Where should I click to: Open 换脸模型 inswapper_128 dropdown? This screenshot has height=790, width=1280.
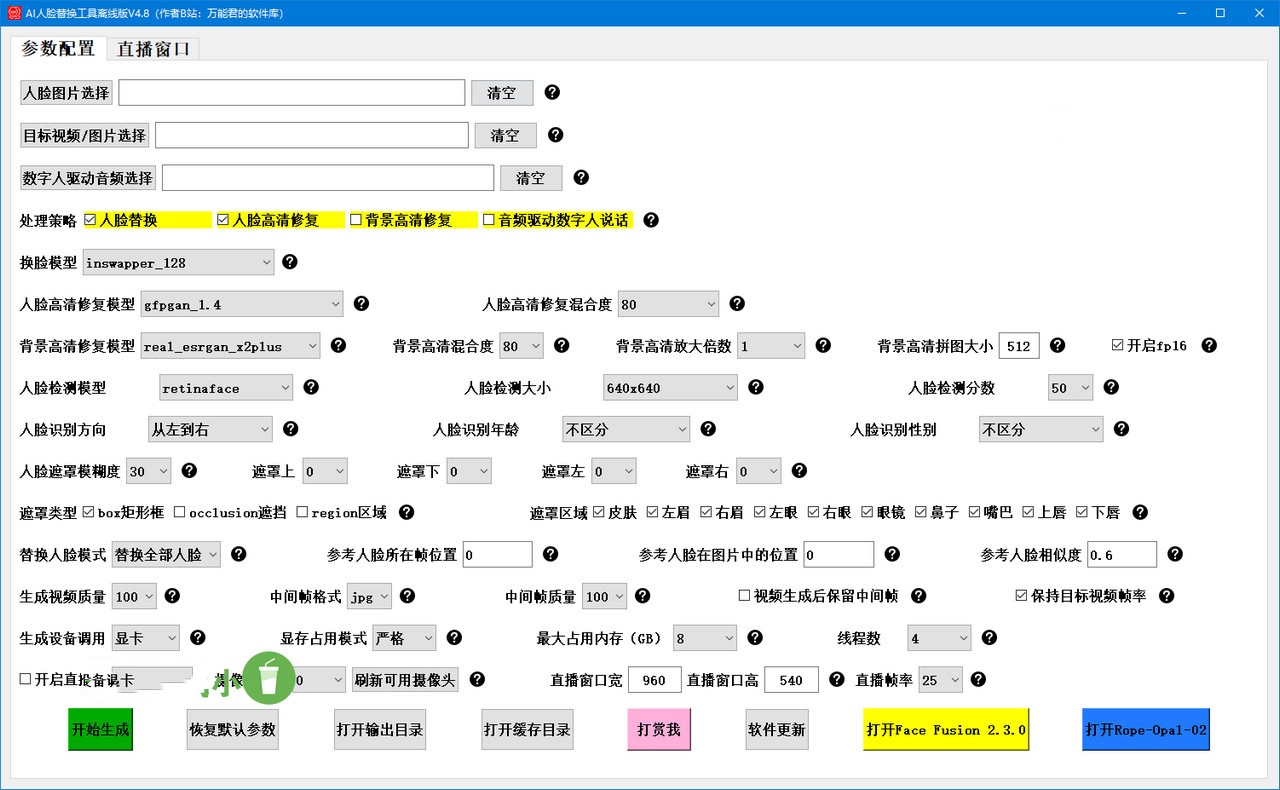pyautogui.click(x=178, y=262)
